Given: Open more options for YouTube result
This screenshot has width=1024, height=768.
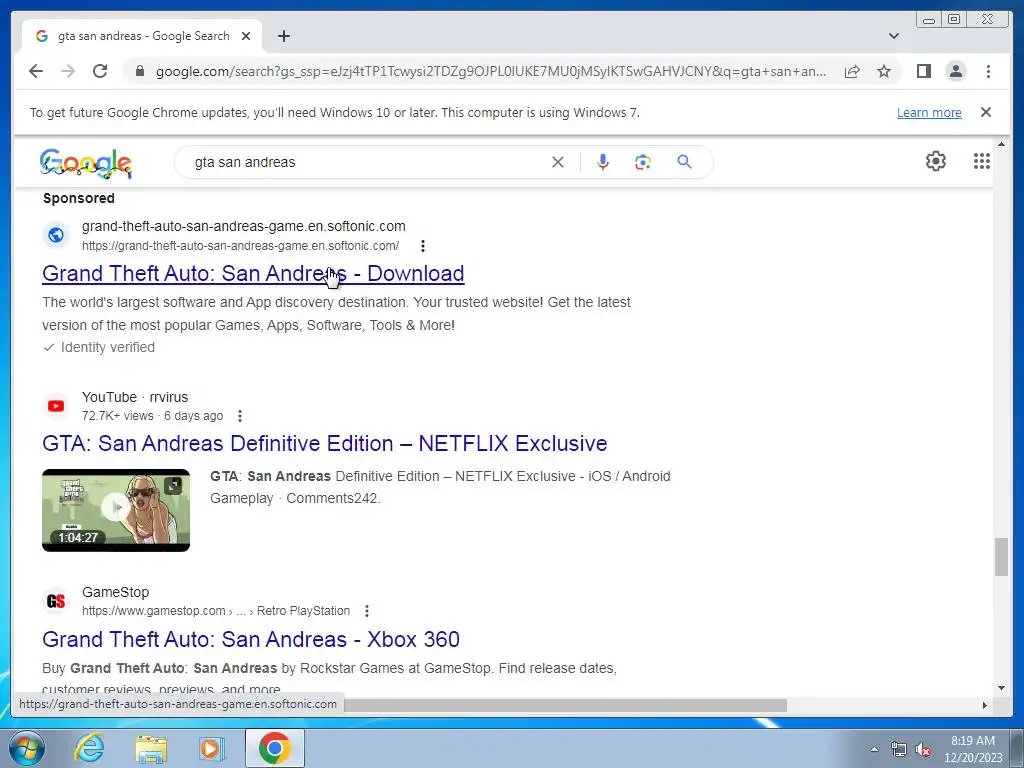Looking at the screenshot, I should click(x=240, y=416).
